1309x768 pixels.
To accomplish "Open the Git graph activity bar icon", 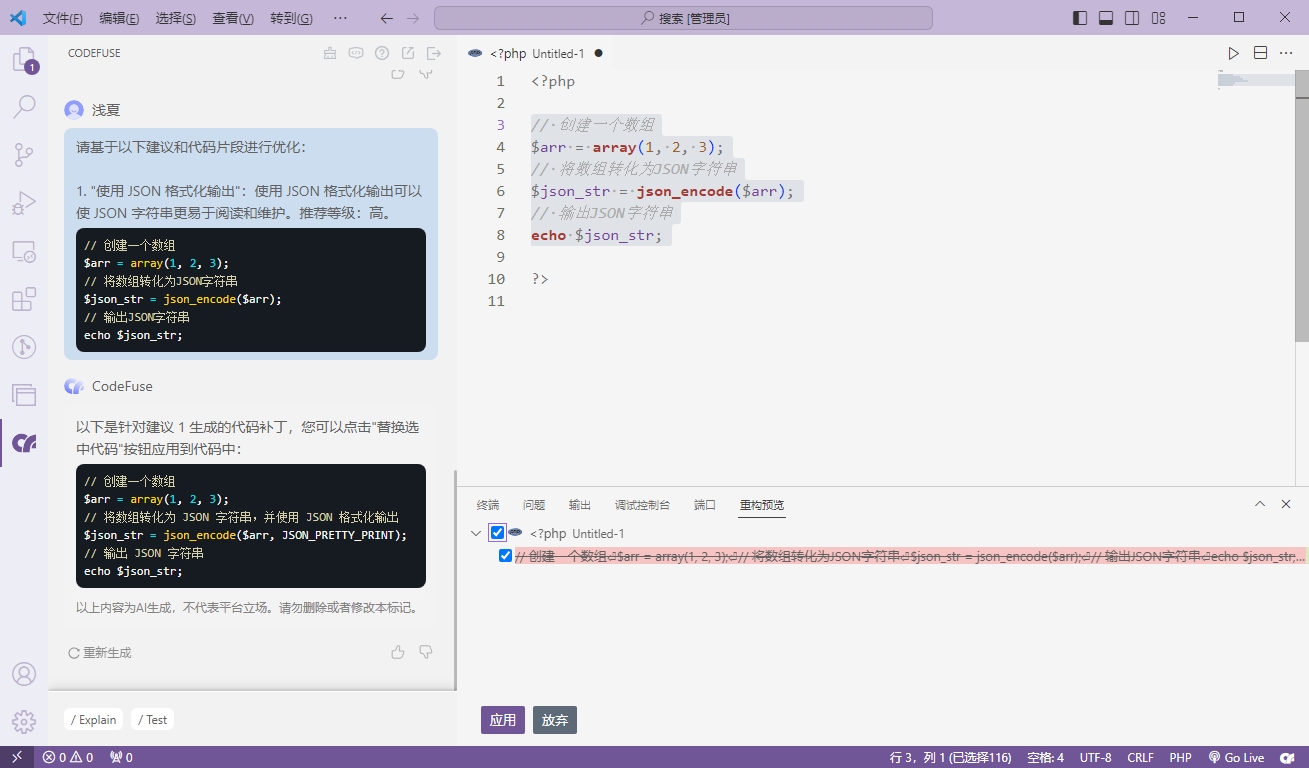I will [24, 347].
